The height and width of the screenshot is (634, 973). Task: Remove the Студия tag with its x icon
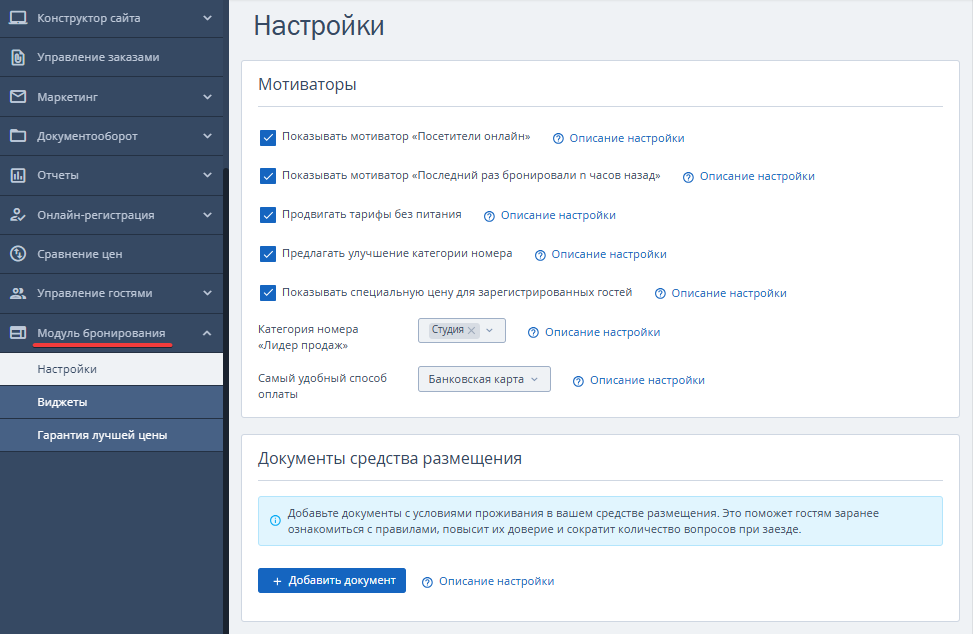[472, 330]
